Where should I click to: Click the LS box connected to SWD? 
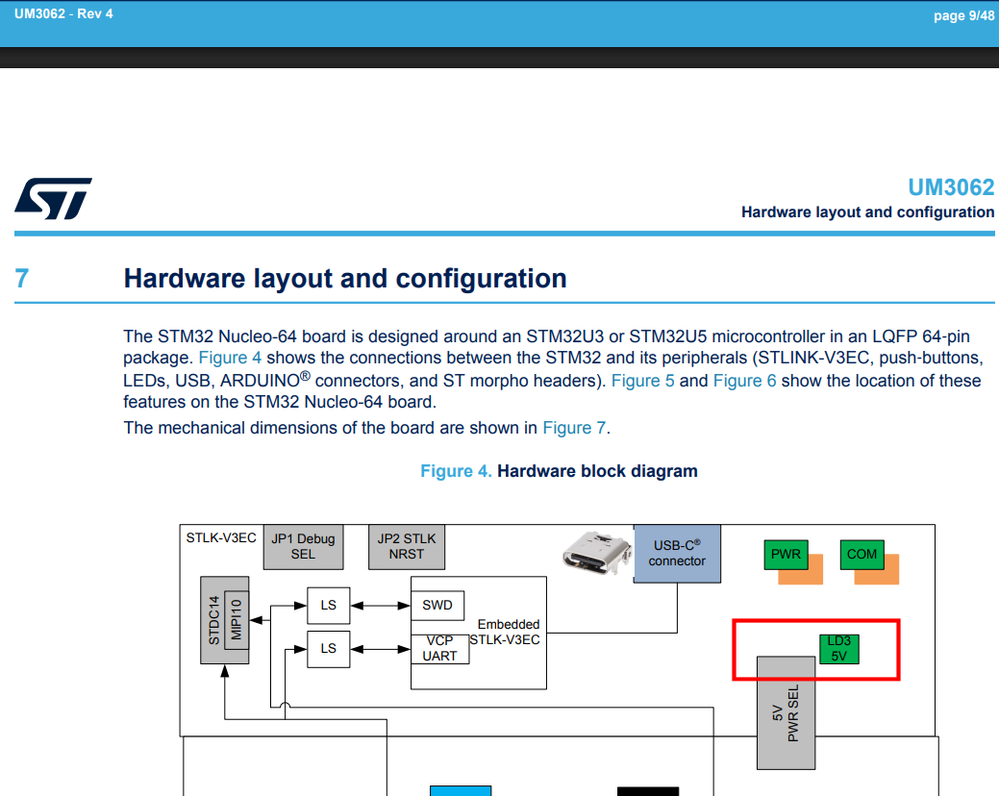(328, 605)
